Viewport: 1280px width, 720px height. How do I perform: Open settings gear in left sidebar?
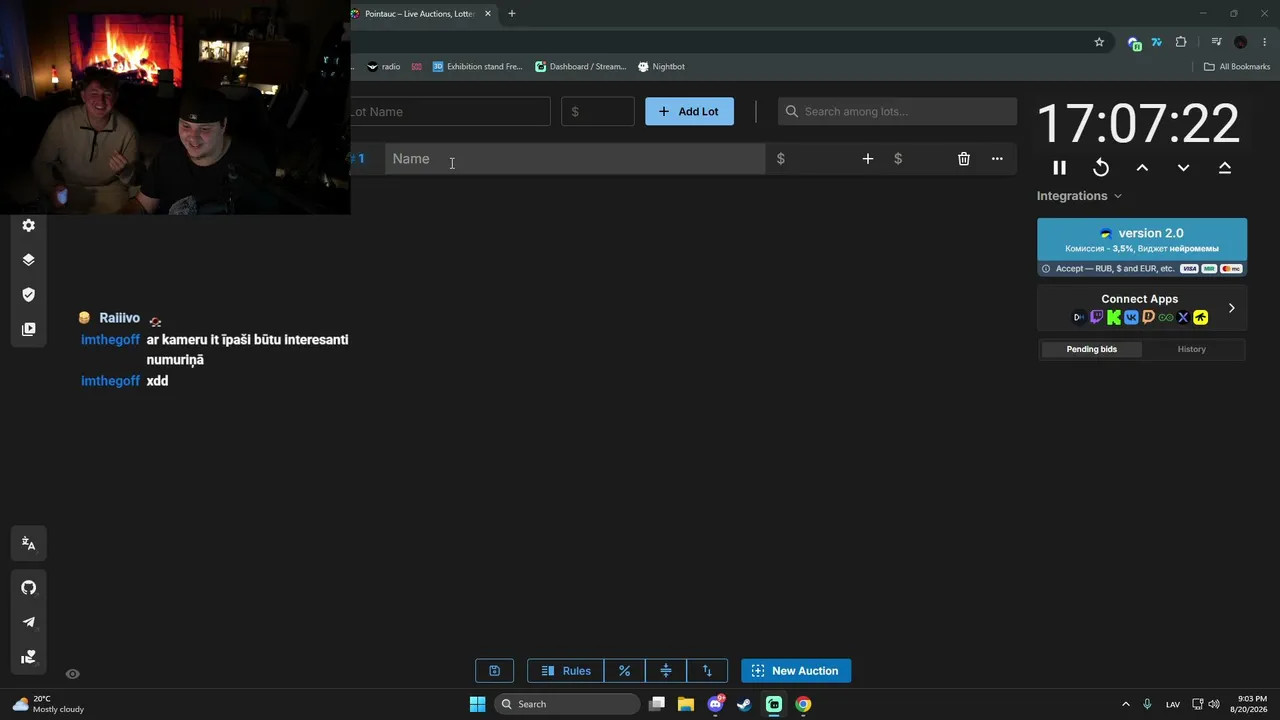[28, 226]
